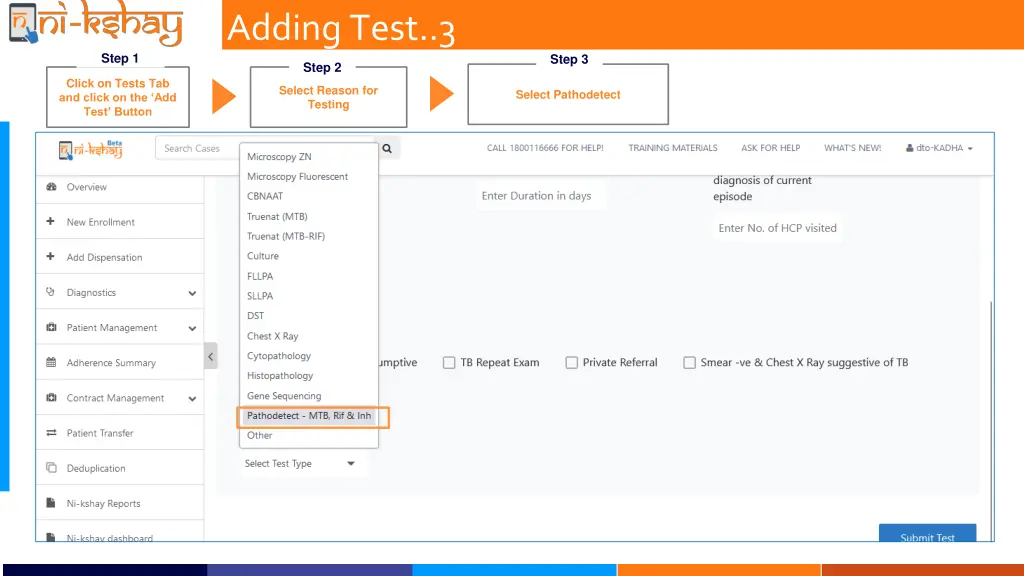
Task: Select Other in the test list
Action: coord(259,435)
